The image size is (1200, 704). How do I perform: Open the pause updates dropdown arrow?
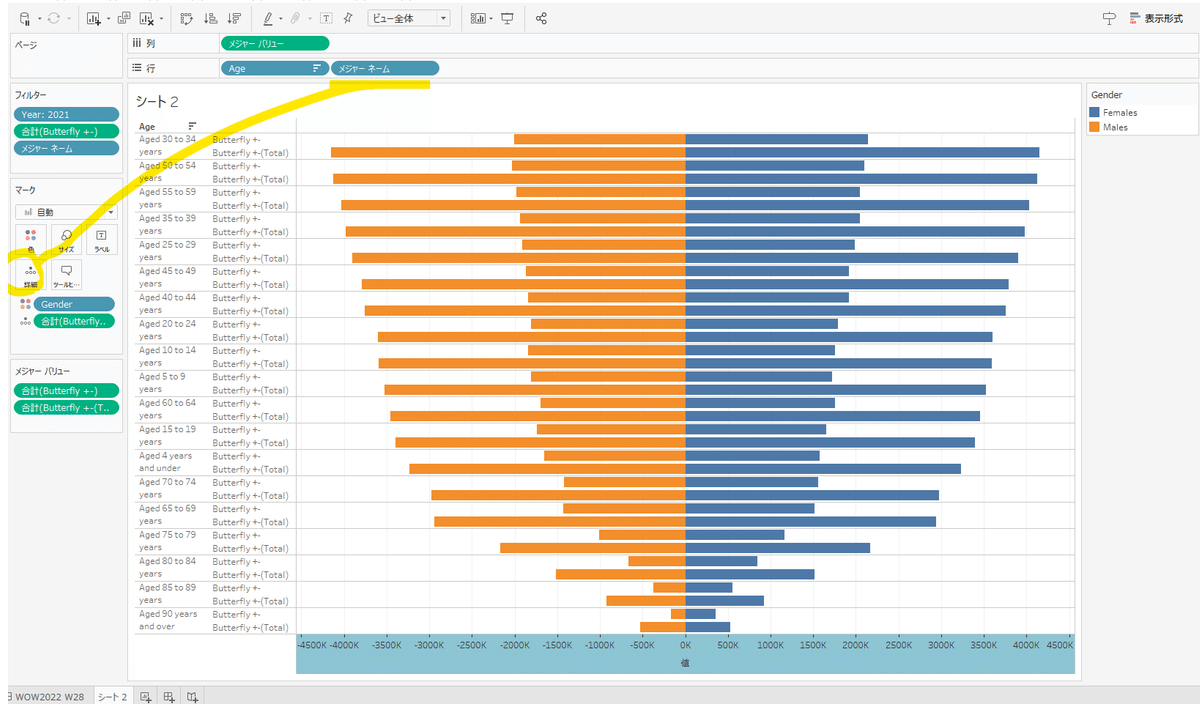coord(38,18)
